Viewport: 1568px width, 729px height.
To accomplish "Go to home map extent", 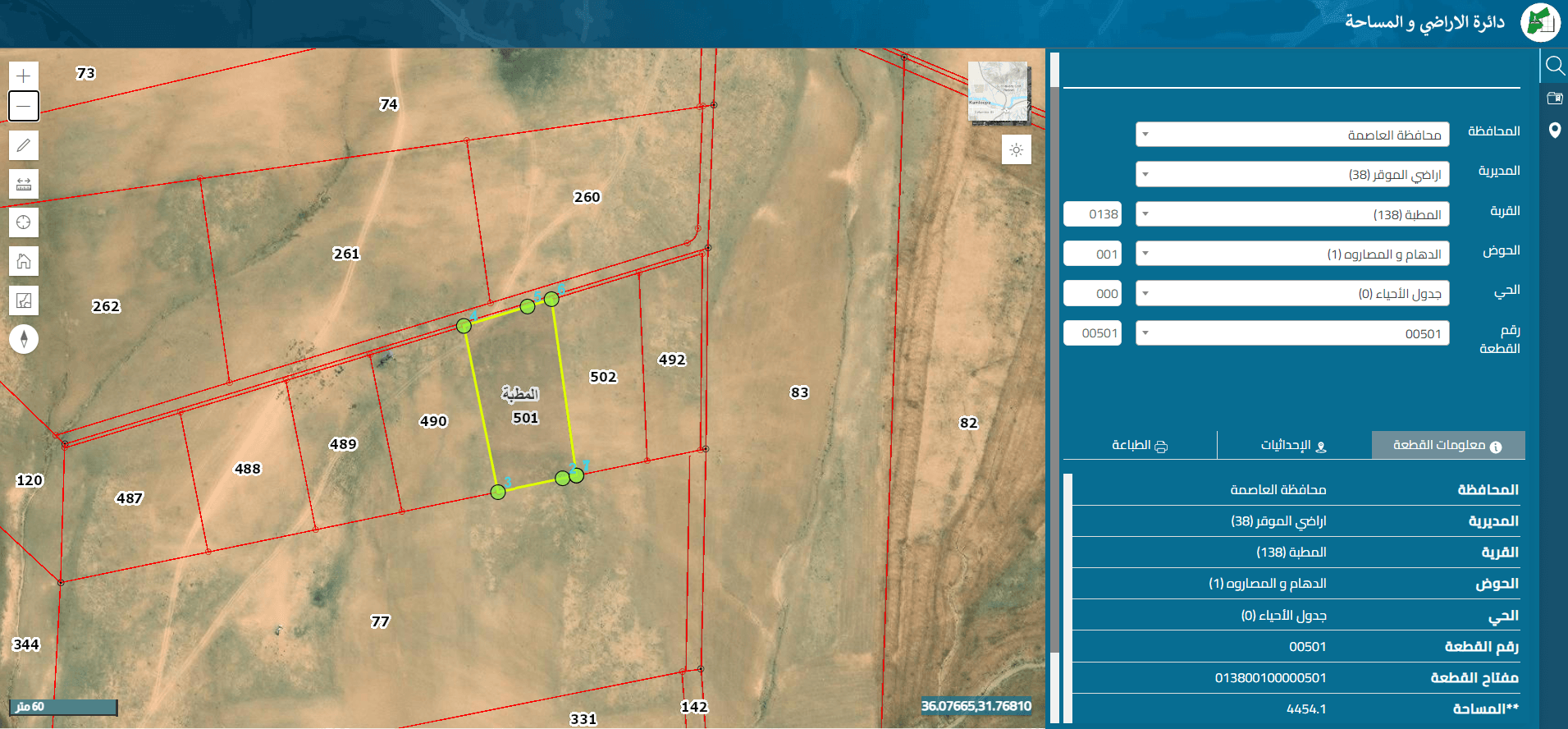I will point(24,261).
